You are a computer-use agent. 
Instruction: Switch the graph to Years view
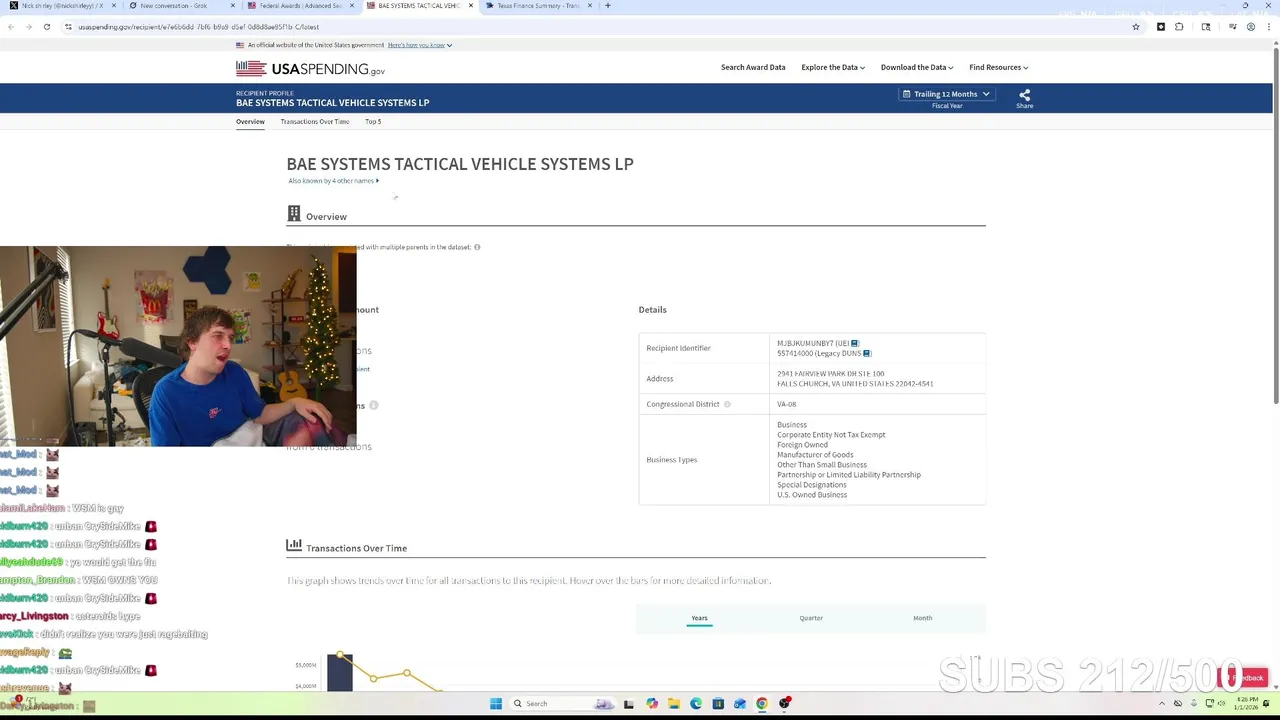699,618
